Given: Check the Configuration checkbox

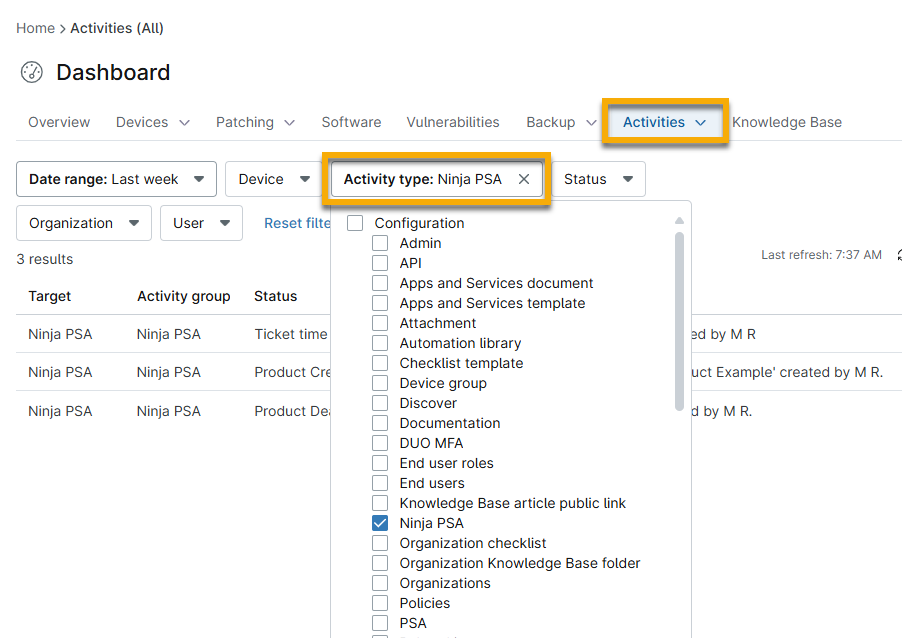Looking at the screenshot, I should 355,223.
